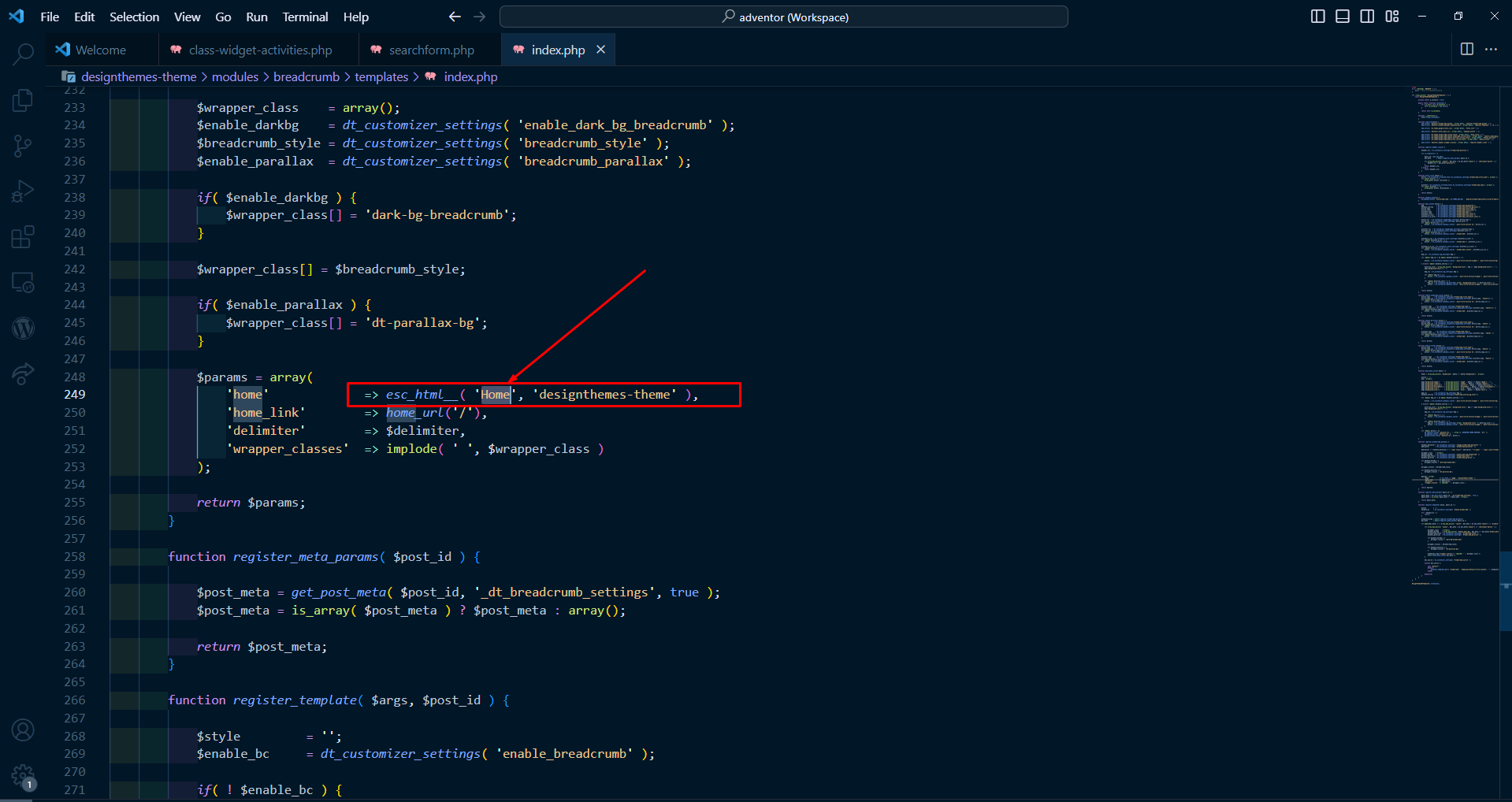Open the Manage gear settings icon
The width and height of the screenshot is (1512, 802).
click(23, 776)
